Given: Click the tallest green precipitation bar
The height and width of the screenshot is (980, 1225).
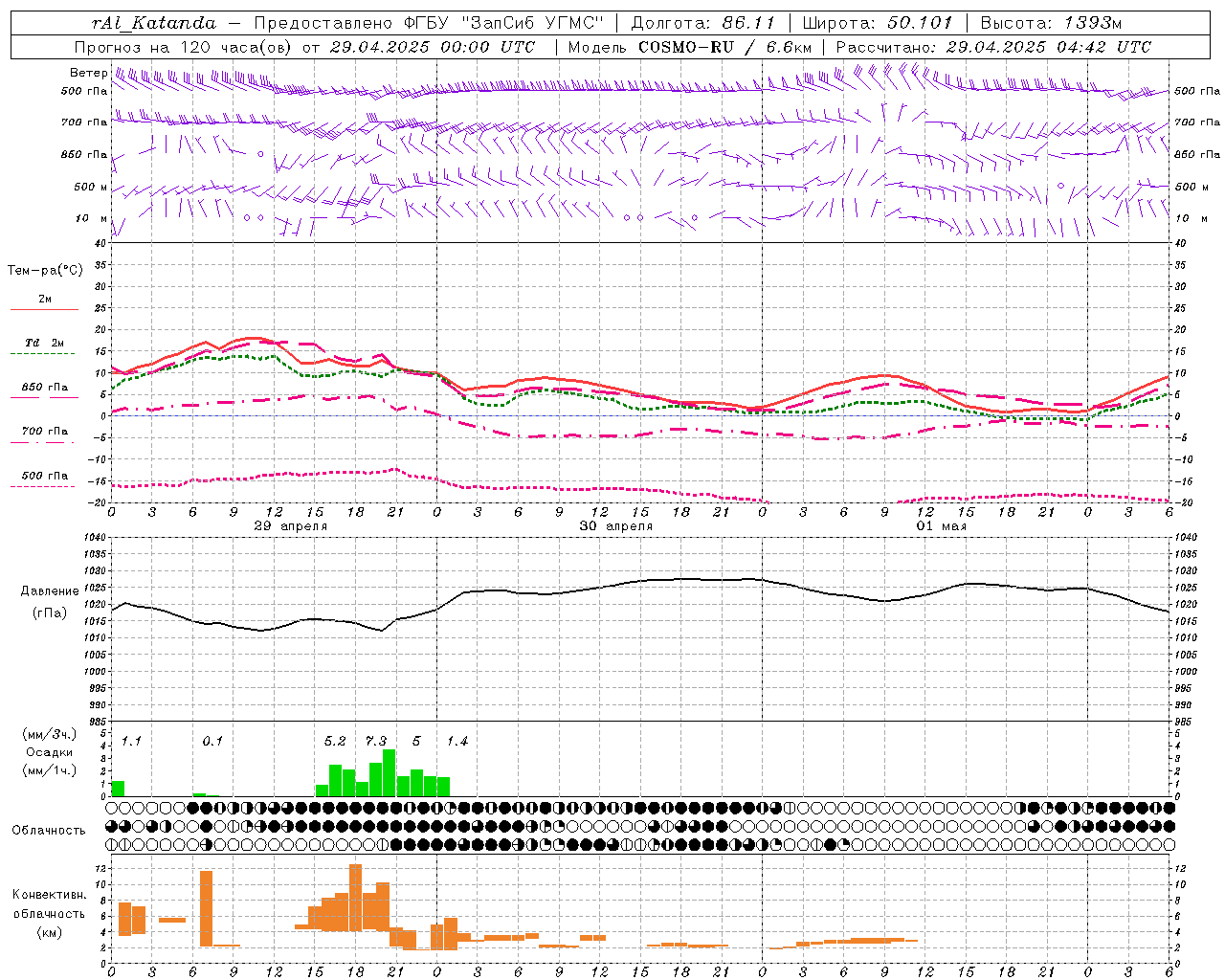Looking at the screenshot, I should (390, 773).
